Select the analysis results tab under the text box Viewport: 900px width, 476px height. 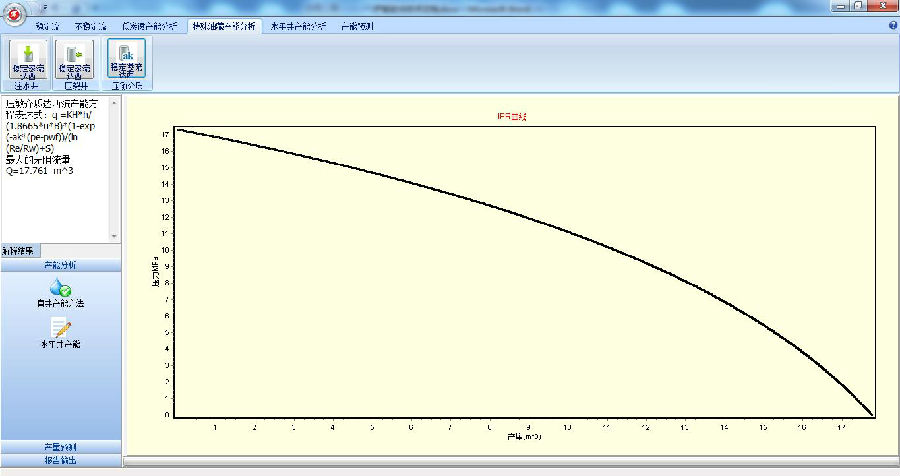pos(21,251)
